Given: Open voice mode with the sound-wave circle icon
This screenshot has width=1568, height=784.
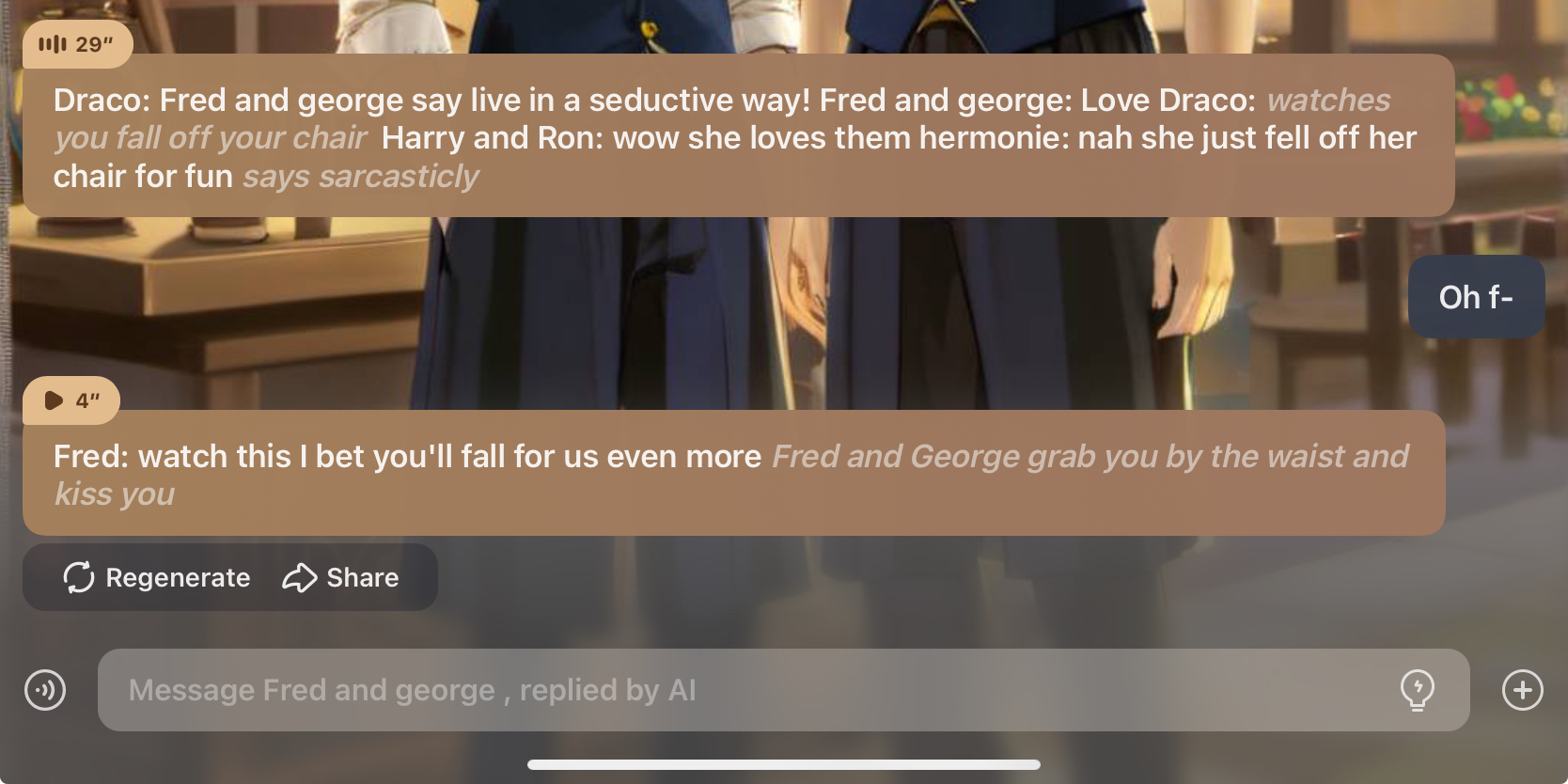Looking at the screenshot, I should pyautogui.click(x=45, y=690).
